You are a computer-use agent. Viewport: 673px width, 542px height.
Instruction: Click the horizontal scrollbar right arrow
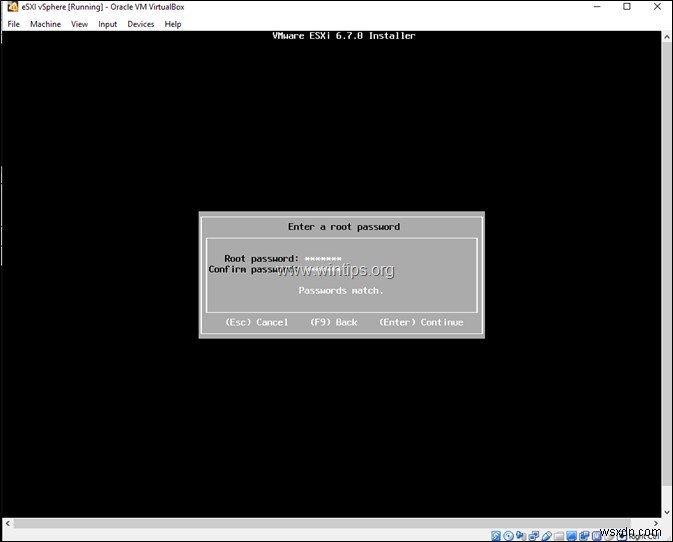pyautogui.click(x=656, y=523)
